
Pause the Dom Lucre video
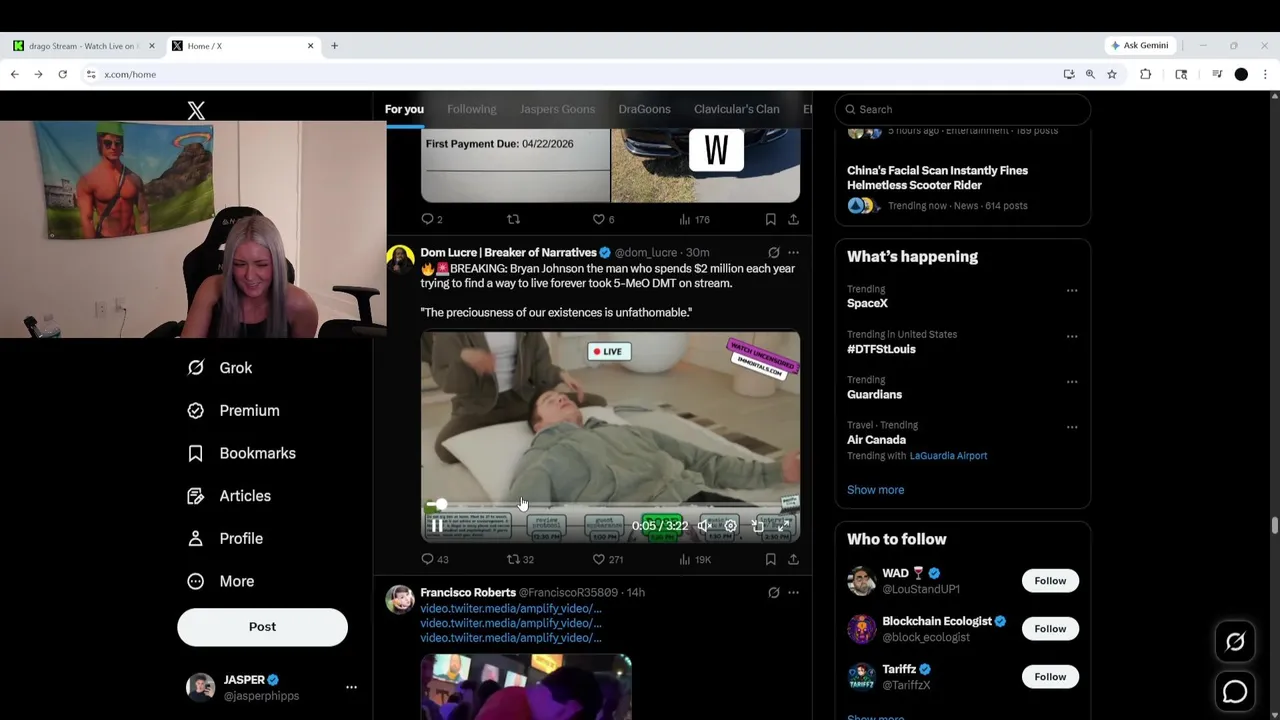[x=437, y=526]
